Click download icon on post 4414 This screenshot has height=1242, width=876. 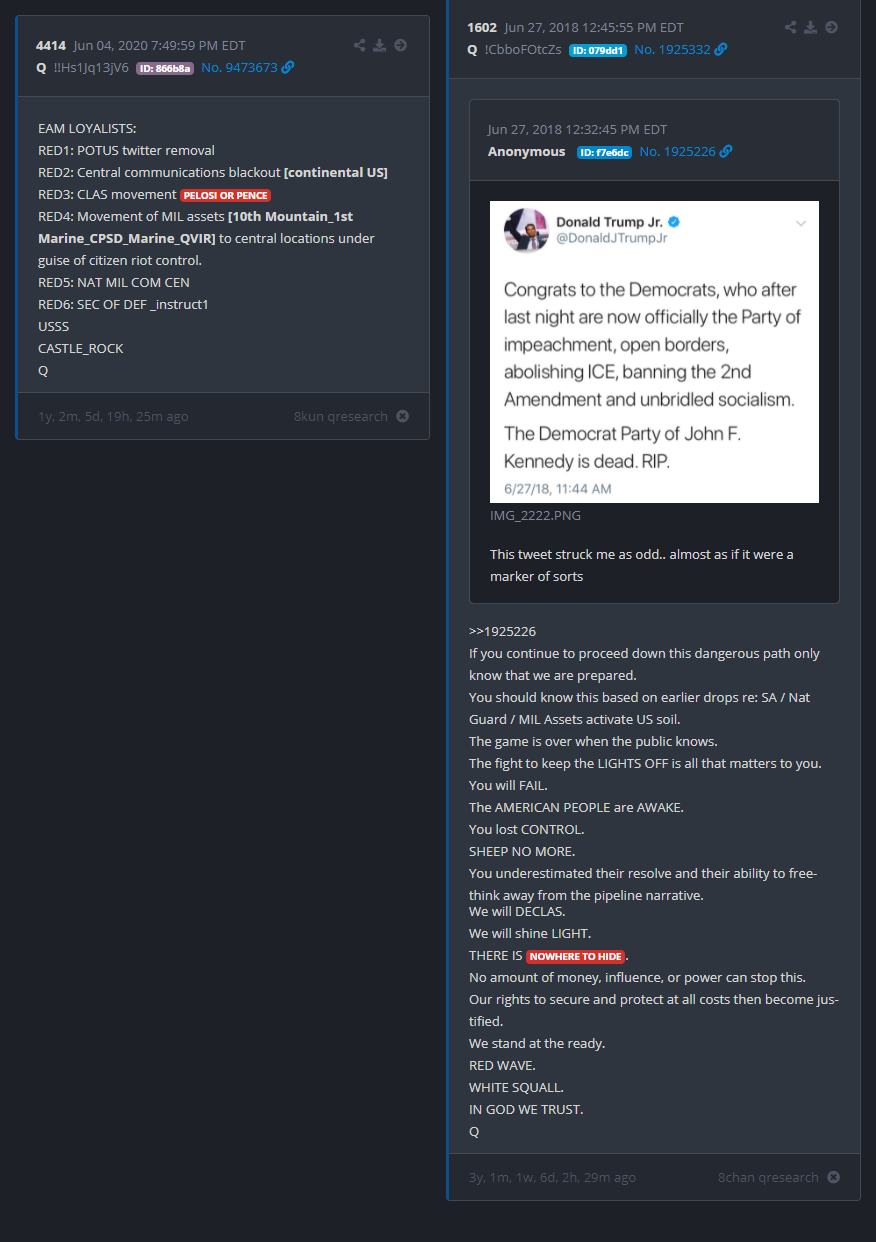380,45
